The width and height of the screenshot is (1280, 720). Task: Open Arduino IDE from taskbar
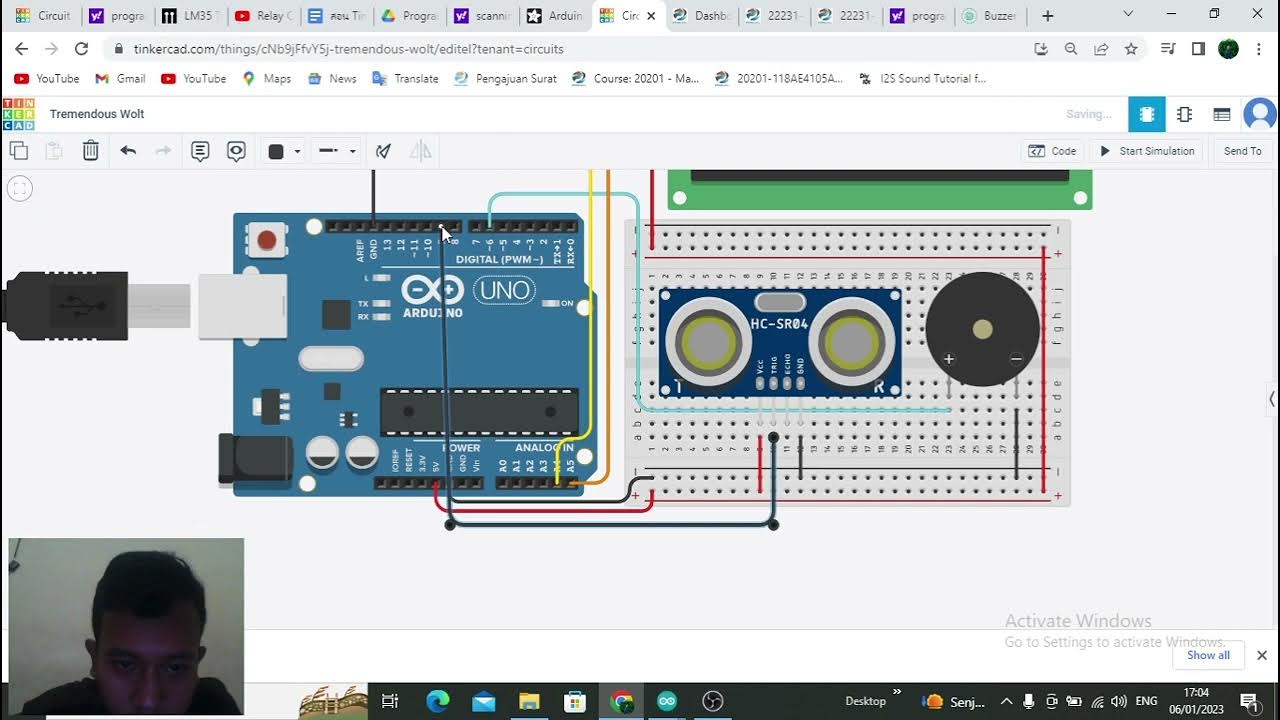point(667,701)
